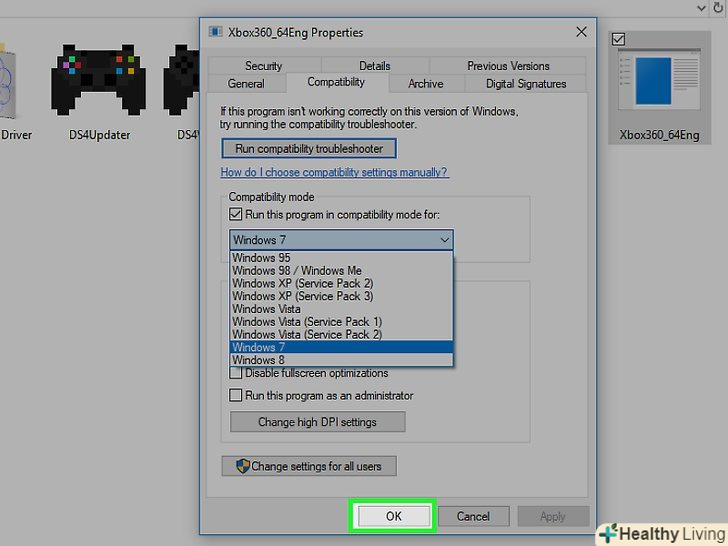Select Windows XP (Service Pack 2)
The height and width of the screenshot is (546, 728).
pyautogui.click(x=341, y=283)
